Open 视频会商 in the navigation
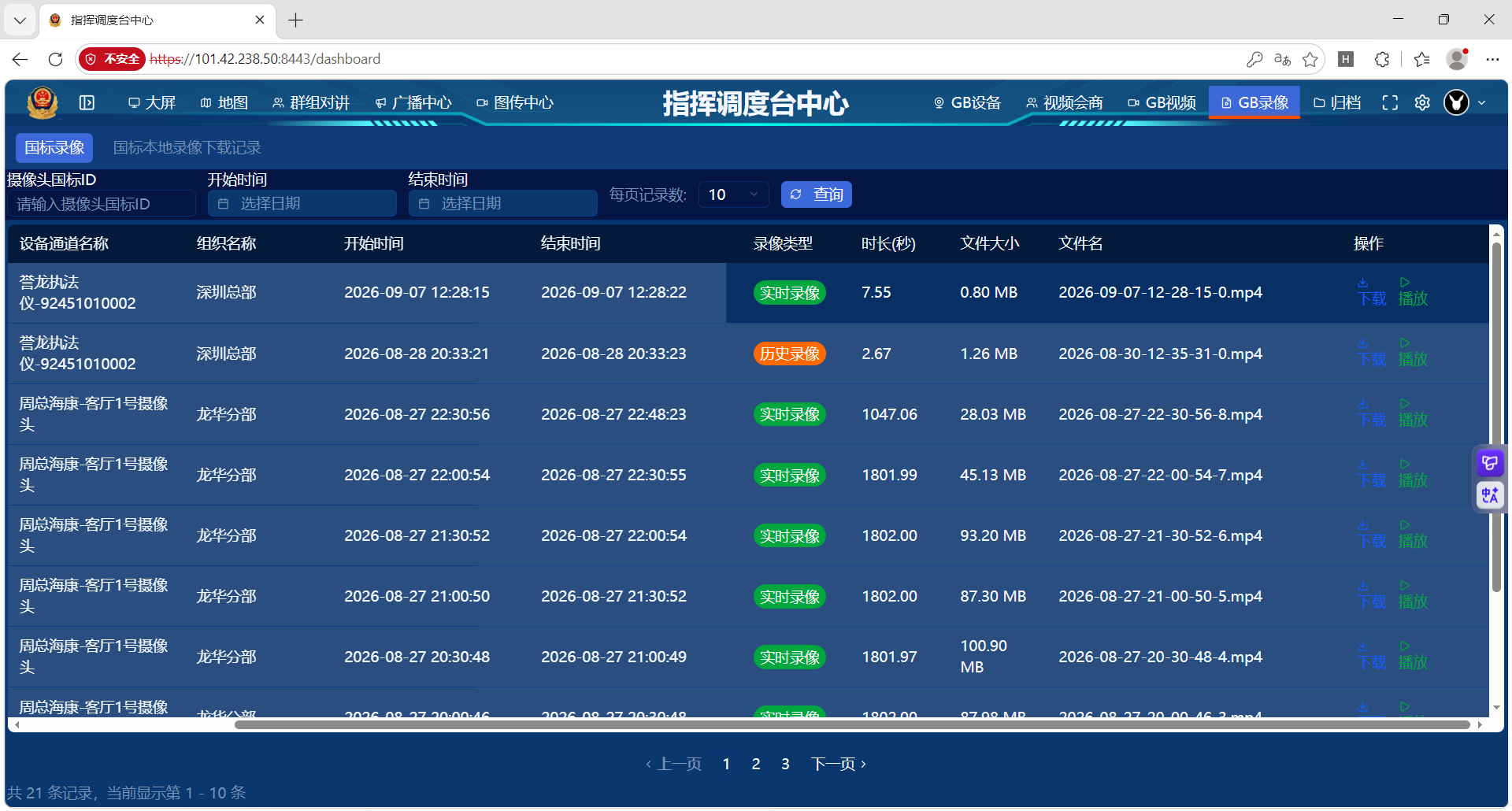The width and height of the screenshot is (1512, 811). click(x=1065, y=102)
